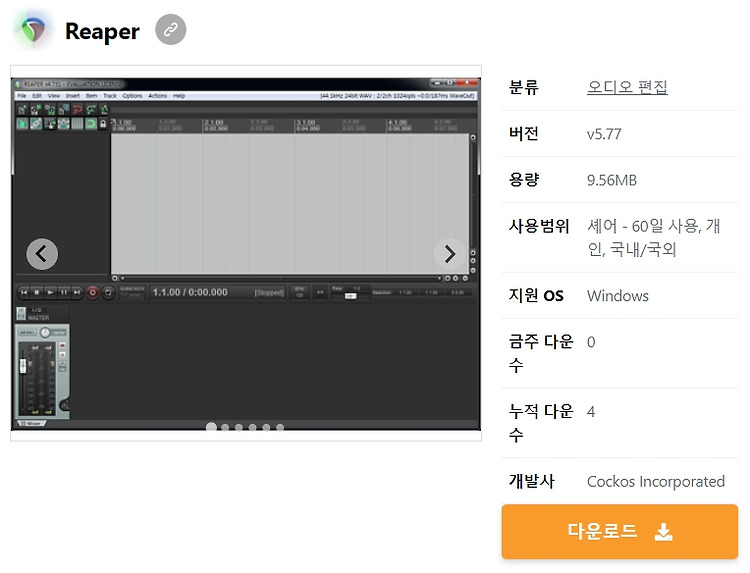Click the size value 9.56MB

coord(612,180)
